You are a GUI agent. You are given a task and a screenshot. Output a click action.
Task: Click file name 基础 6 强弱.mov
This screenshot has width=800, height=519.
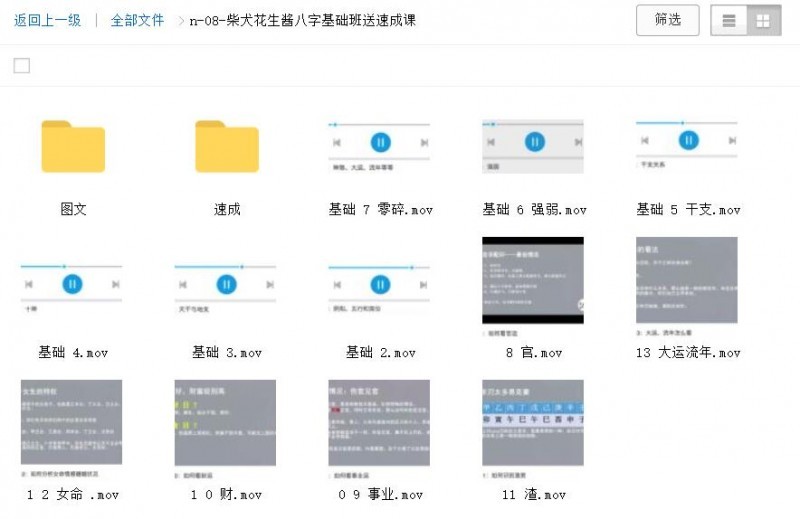(x=535, y=209)
